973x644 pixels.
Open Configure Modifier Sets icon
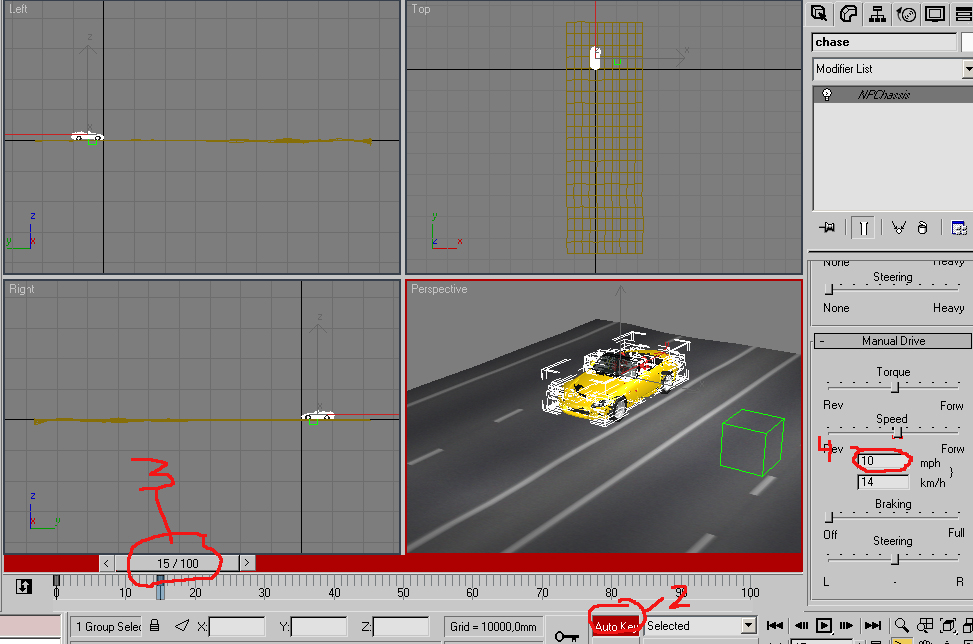coord(959,228)
